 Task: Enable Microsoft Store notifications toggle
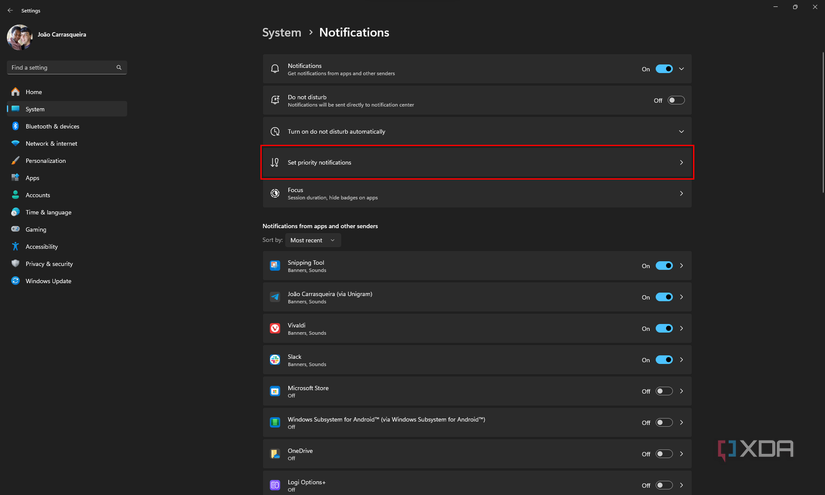[x=664, y=391]
